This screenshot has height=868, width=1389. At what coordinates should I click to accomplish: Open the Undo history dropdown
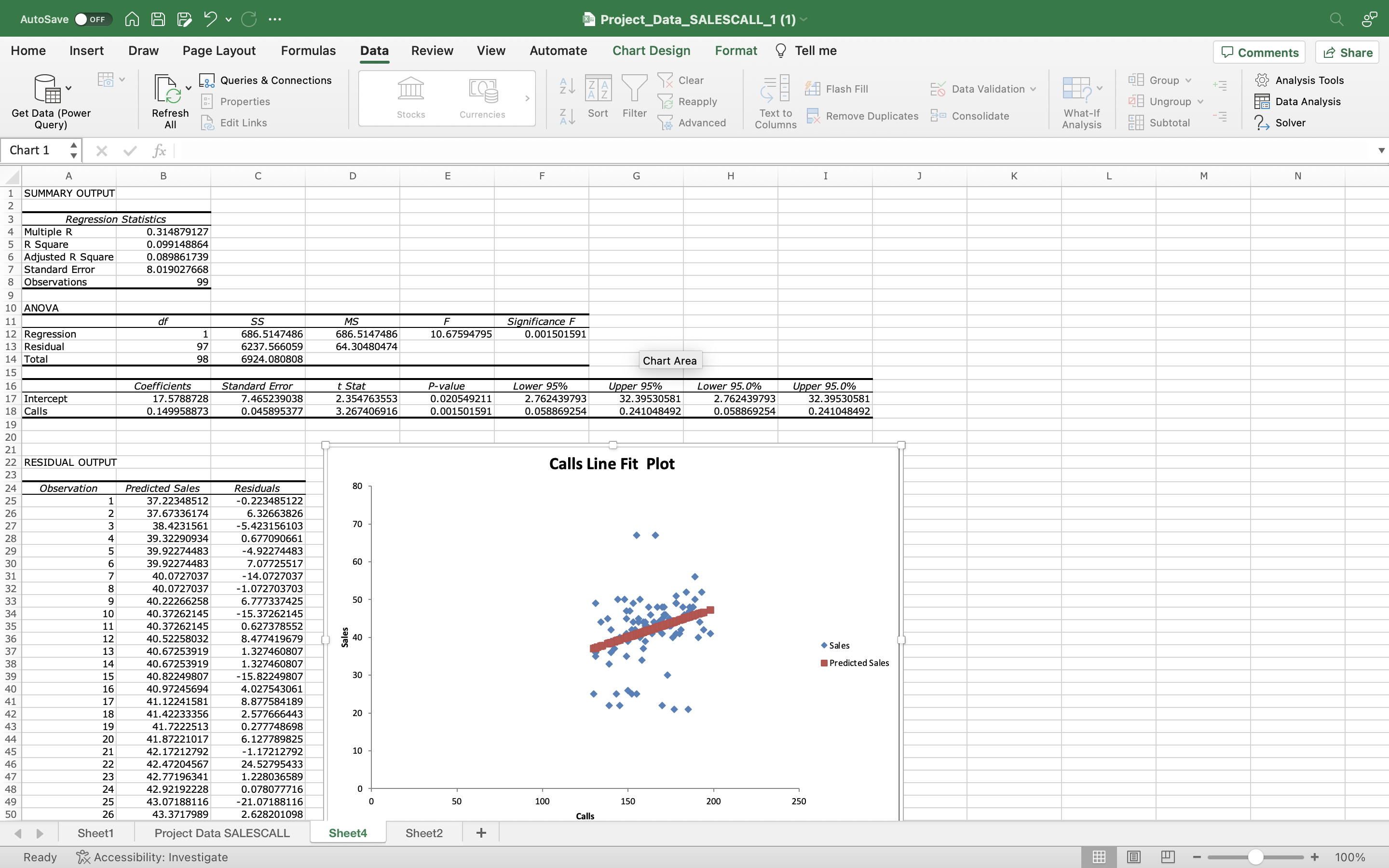(229, 18)
